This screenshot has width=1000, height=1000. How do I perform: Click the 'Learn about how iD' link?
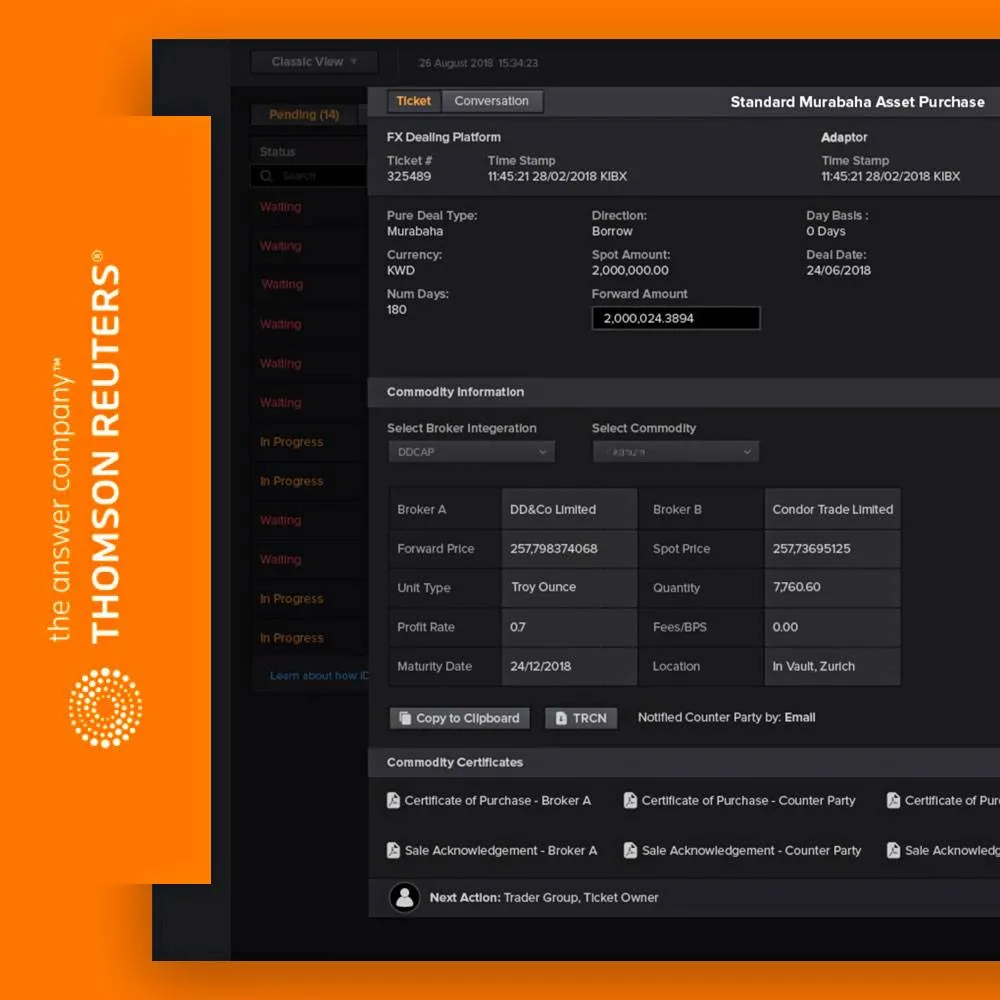tap(318, 675)
